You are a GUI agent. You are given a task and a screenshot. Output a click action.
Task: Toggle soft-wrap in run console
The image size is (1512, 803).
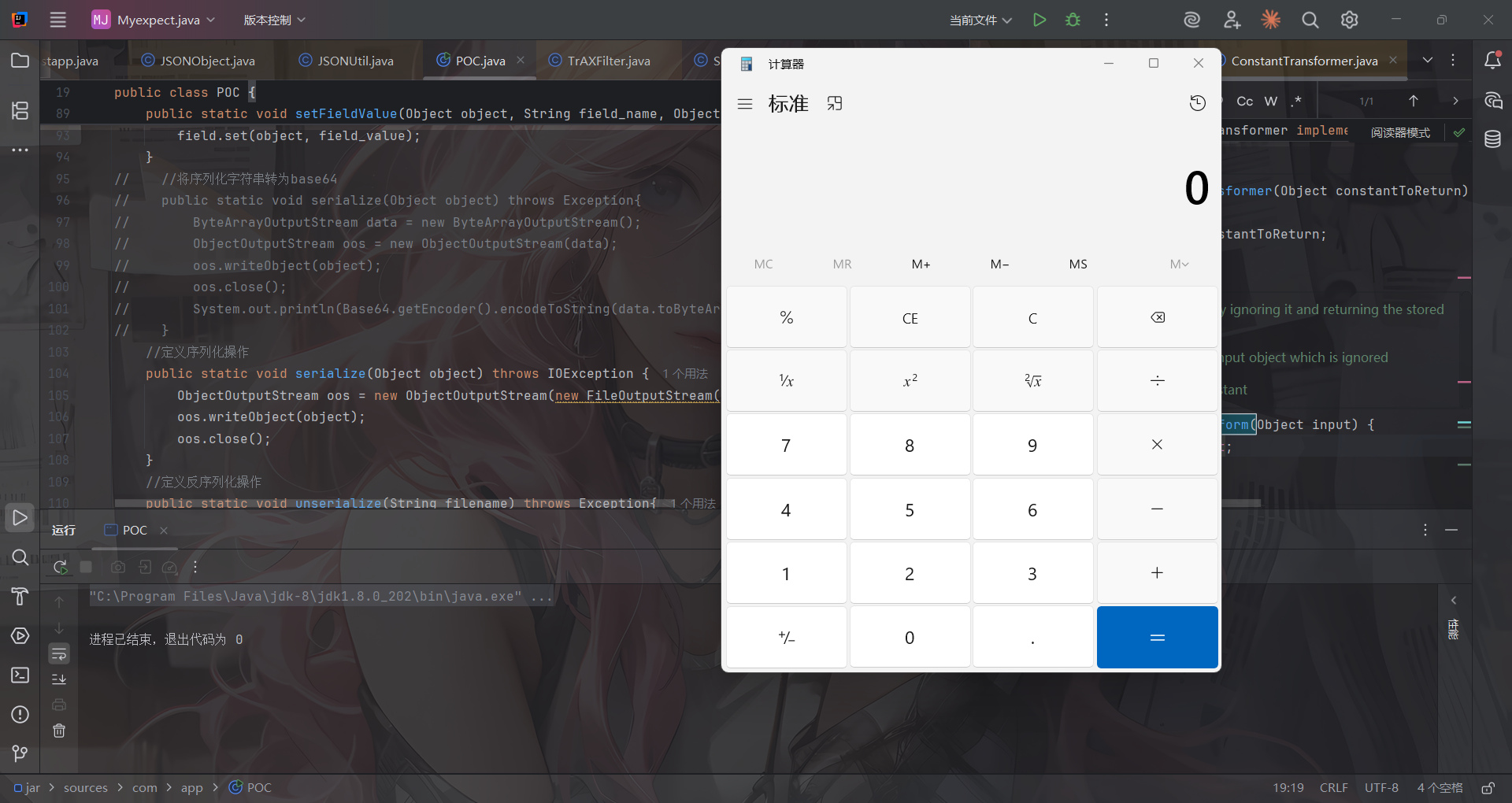click(59, 653)
